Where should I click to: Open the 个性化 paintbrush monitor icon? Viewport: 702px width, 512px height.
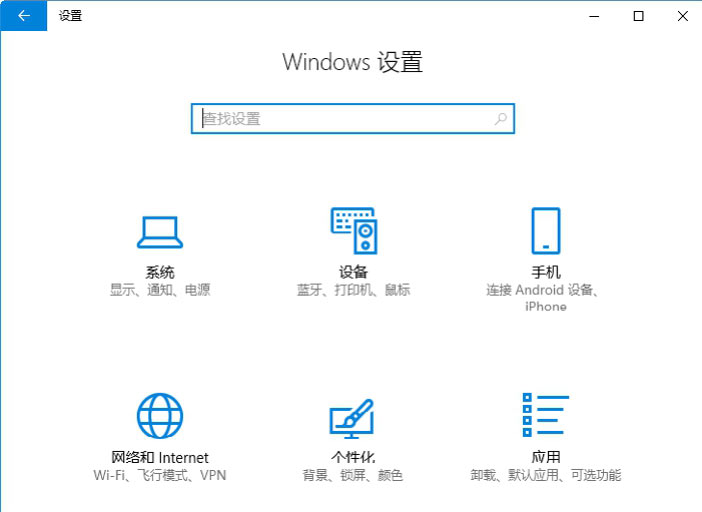(x=352, y=418)
